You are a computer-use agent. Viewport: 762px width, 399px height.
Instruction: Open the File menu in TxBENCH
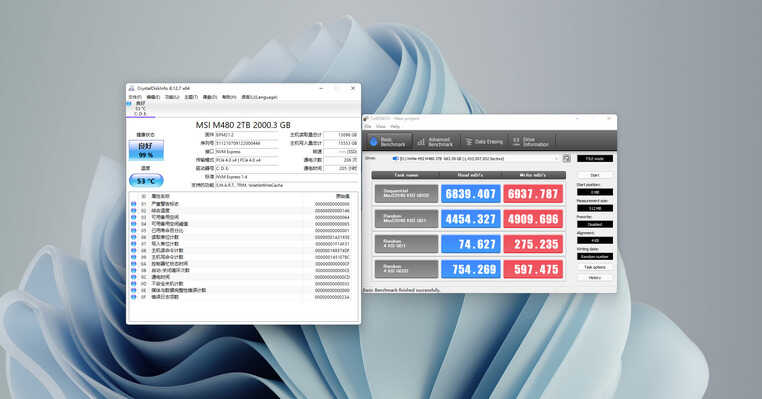(367, 126)
